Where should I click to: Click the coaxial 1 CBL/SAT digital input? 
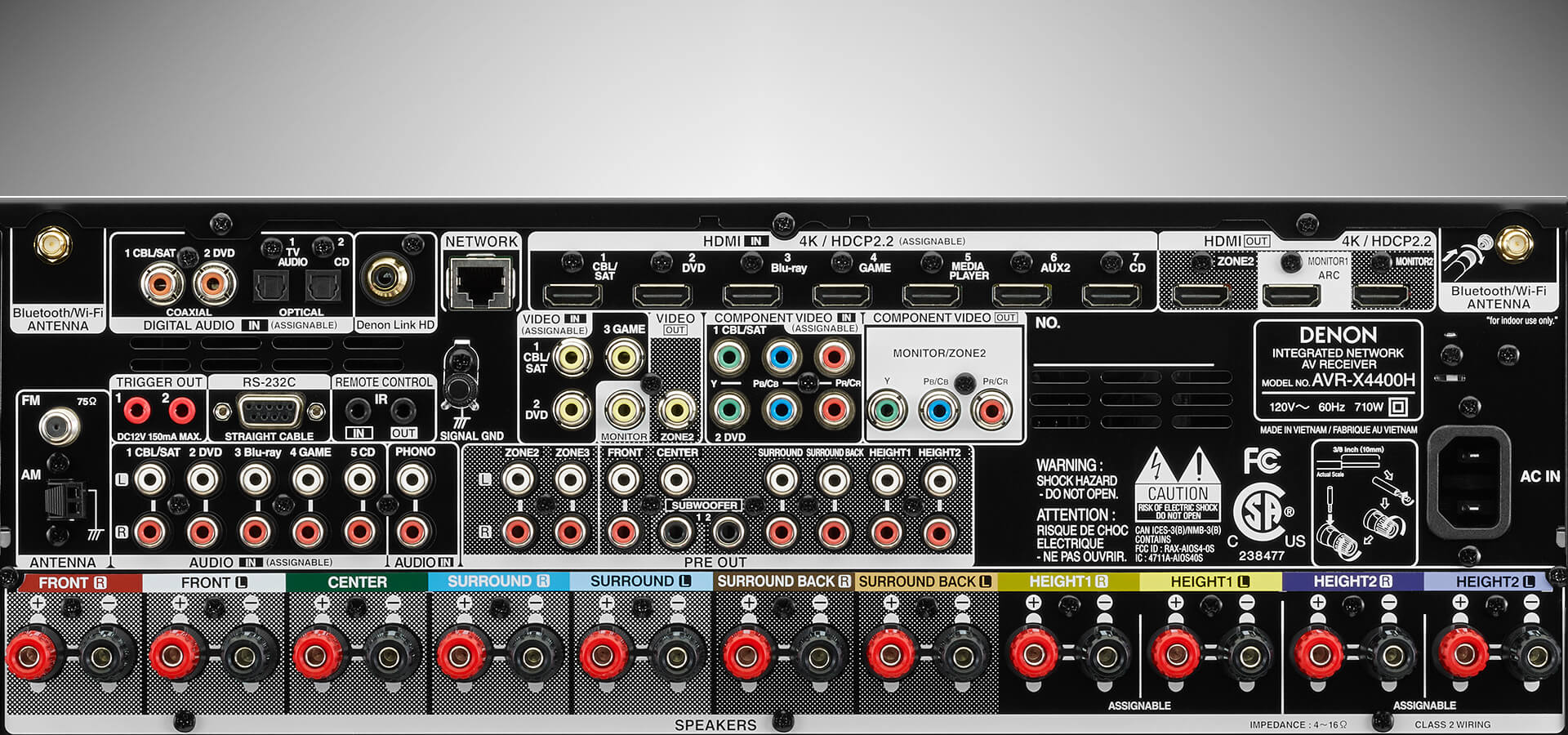point(161,284)
